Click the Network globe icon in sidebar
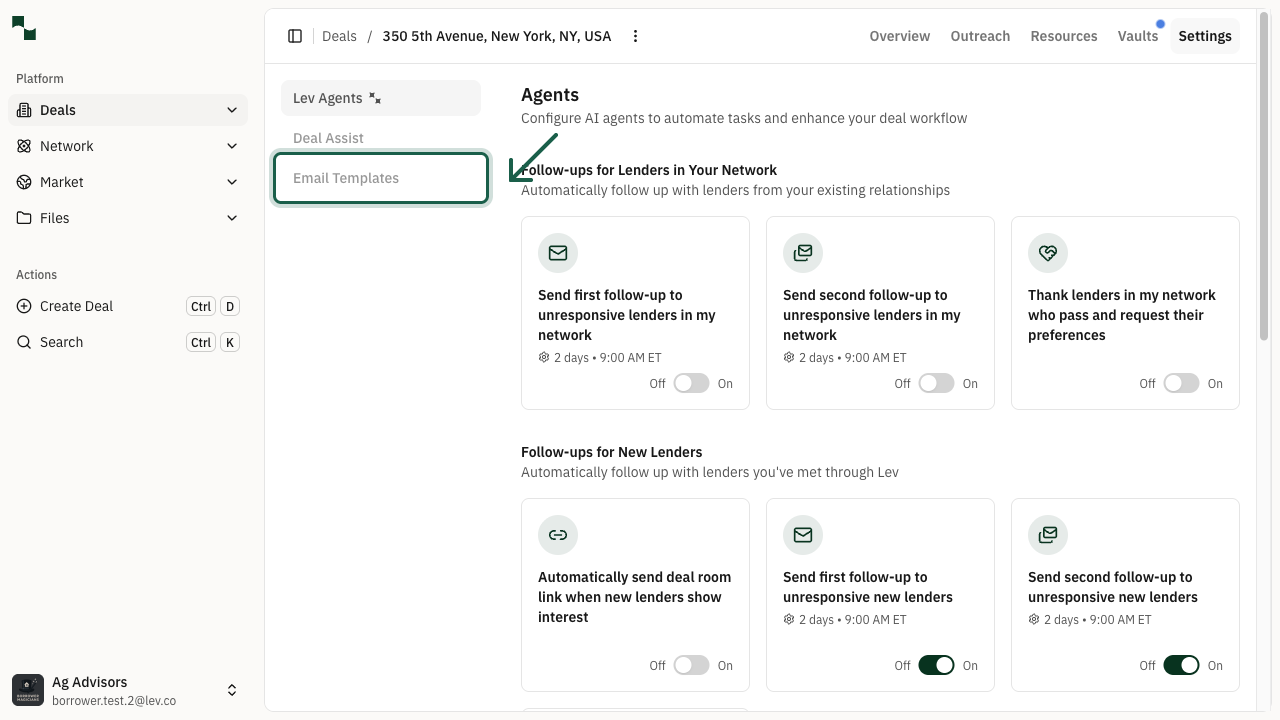1280x720 pixels. pos(22,146)
